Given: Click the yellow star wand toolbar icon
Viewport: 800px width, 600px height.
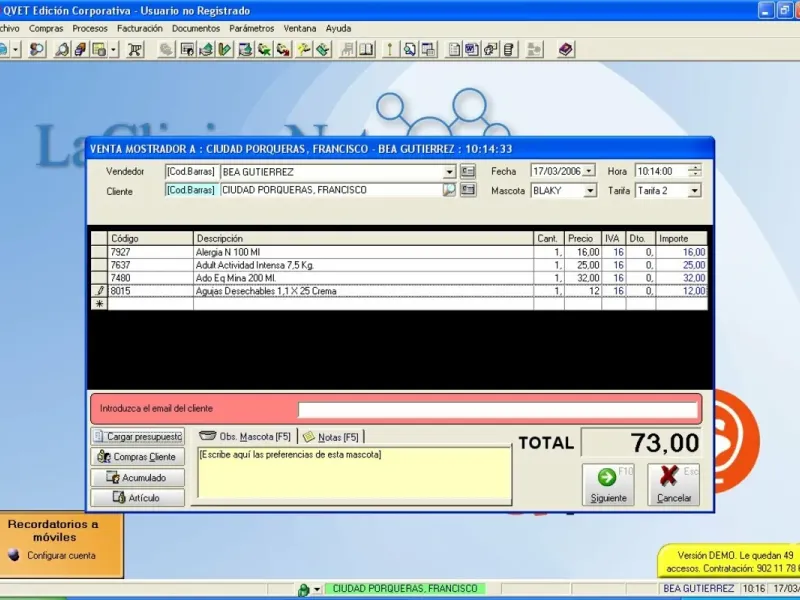Looking at the screenshot, I should coord(304,49).
